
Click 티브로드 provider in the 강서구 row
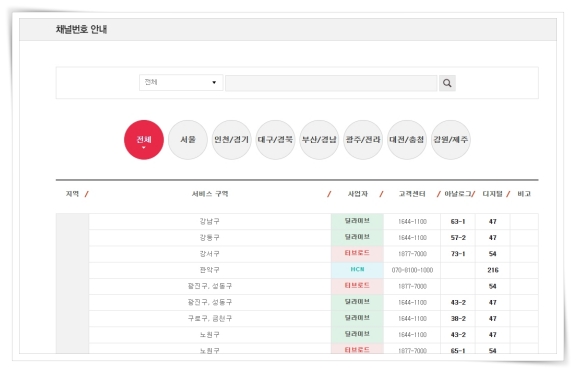click(x=357, y=254)
